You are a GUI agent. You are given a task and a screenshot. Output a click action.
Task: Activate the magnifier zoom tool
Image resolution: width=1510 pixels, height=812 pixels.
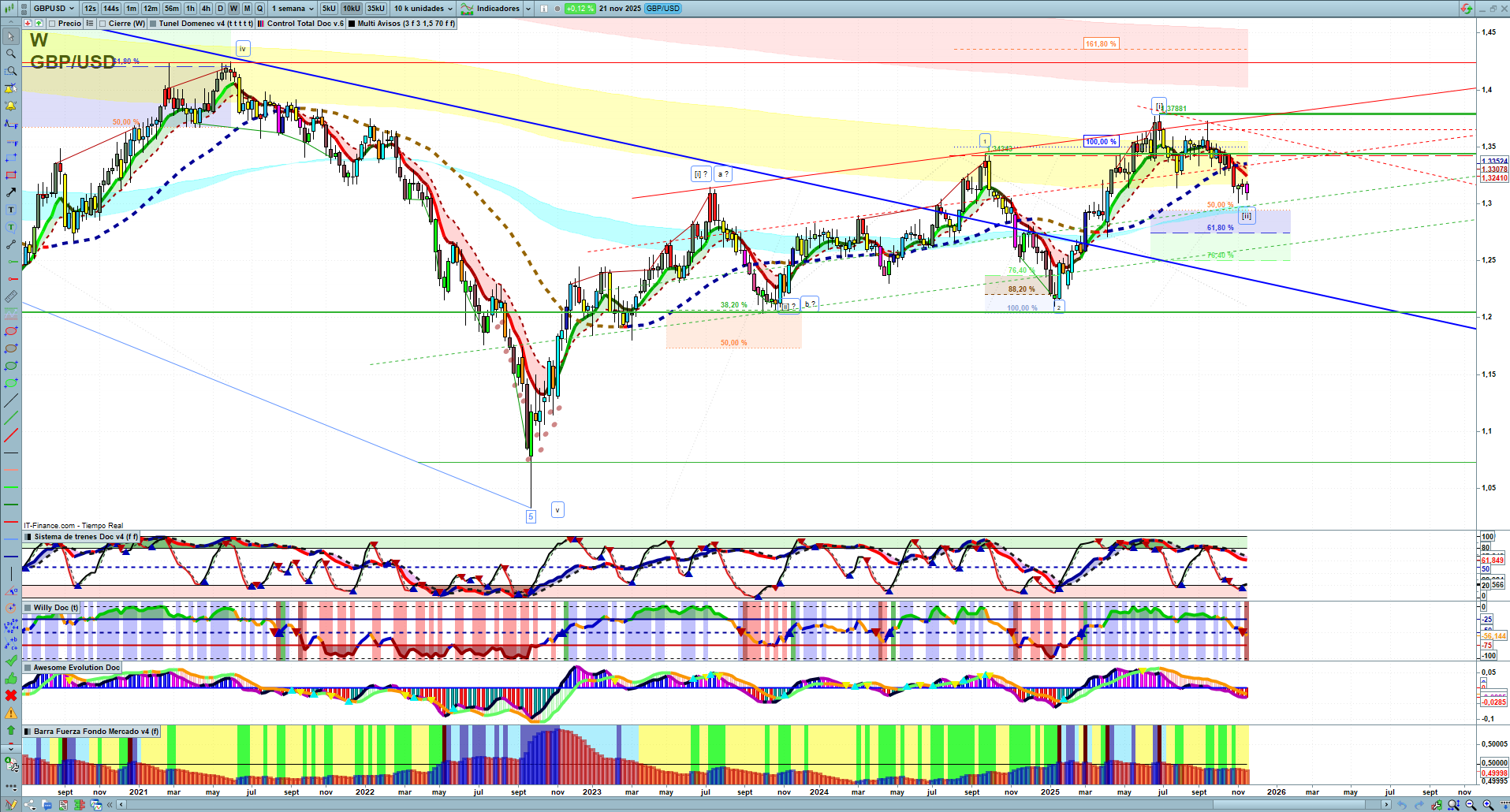click(11, 54)
